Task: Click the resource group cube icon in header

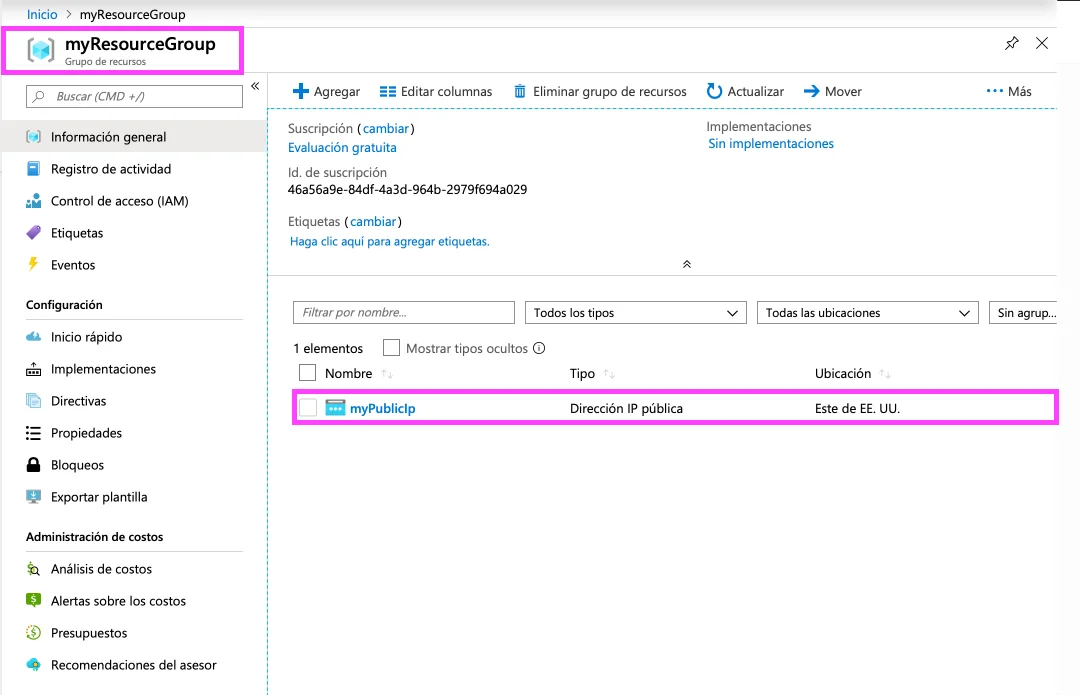Action: [x=41, y=50]
